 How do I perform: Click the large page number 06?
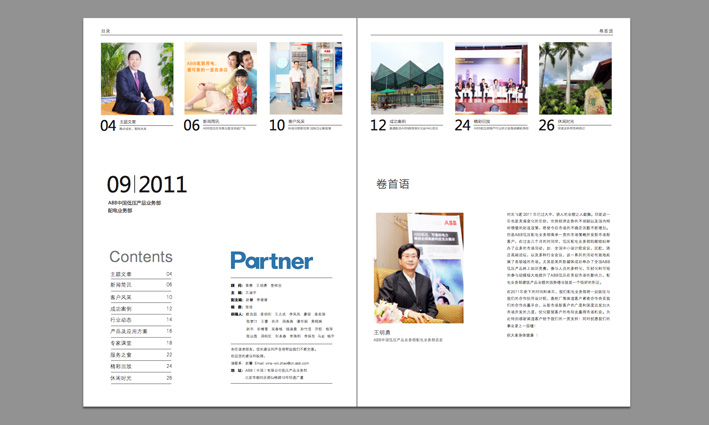(191, 125)
